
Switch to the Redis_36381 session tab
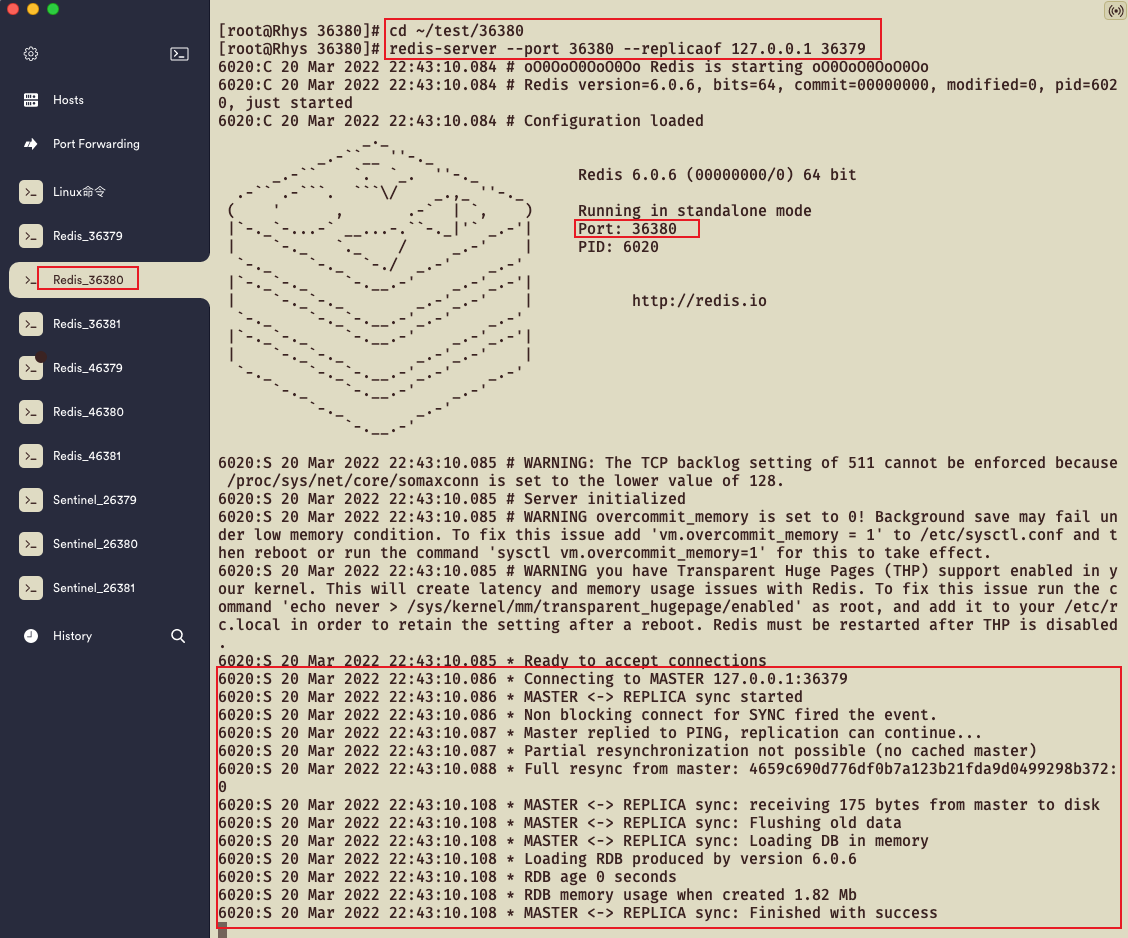pos(87,324)
